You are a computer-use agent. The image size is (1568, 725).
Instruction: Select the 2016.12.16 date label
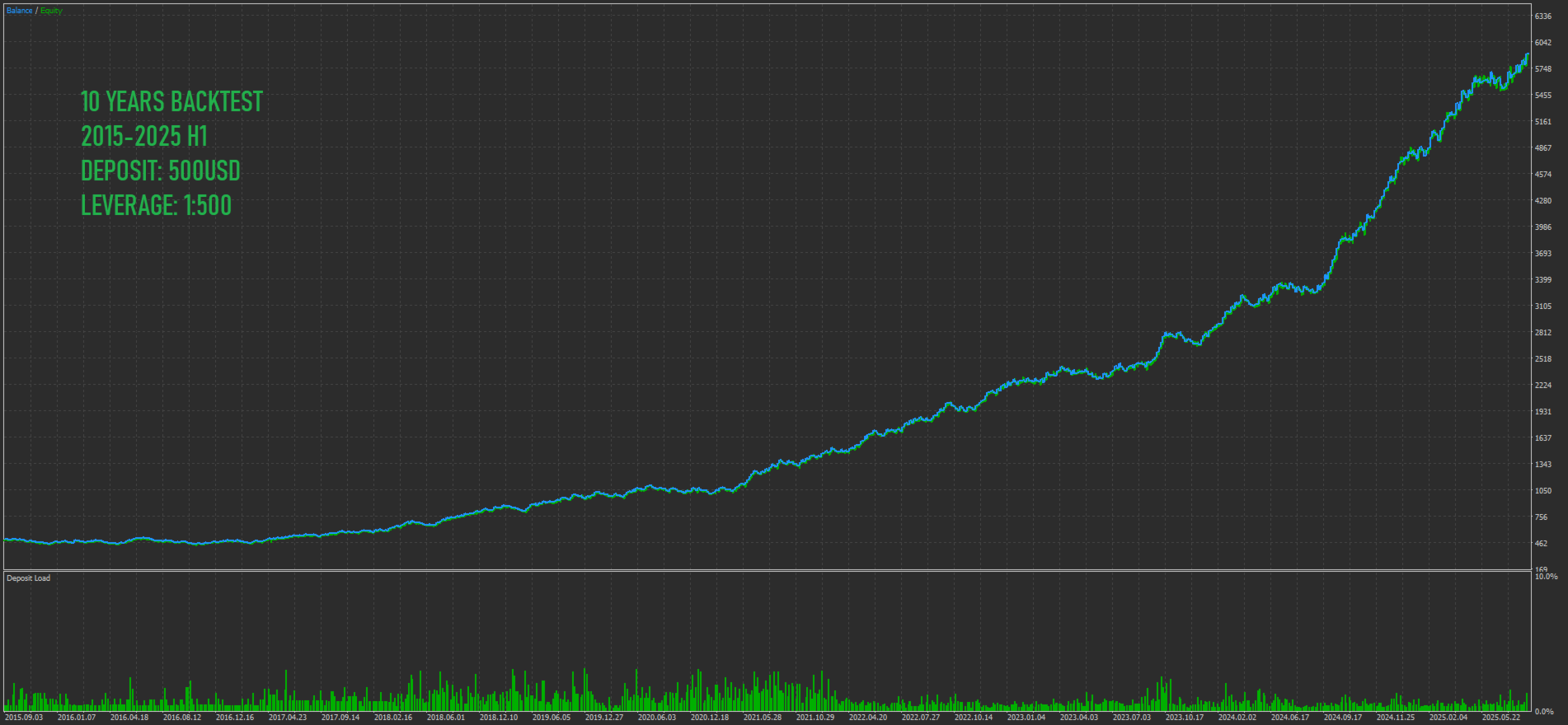coord(235,718)
